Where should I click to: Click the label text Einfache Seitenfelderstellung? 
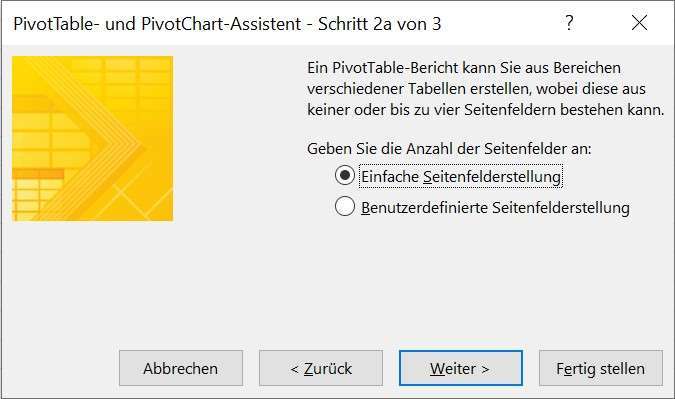tap(461, 176)
